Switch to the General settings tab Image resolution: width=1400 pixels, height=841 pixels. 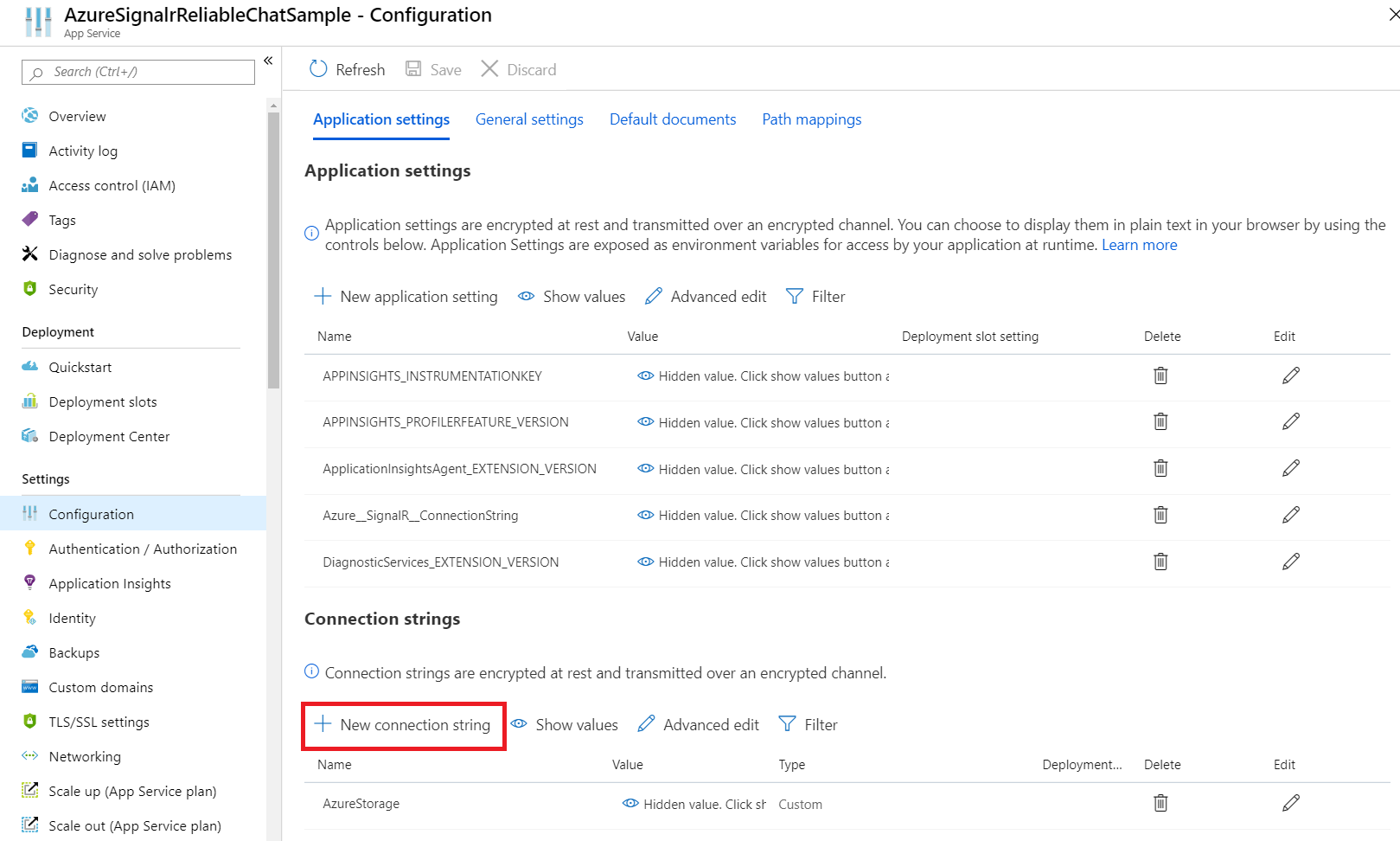coord(529,119)
